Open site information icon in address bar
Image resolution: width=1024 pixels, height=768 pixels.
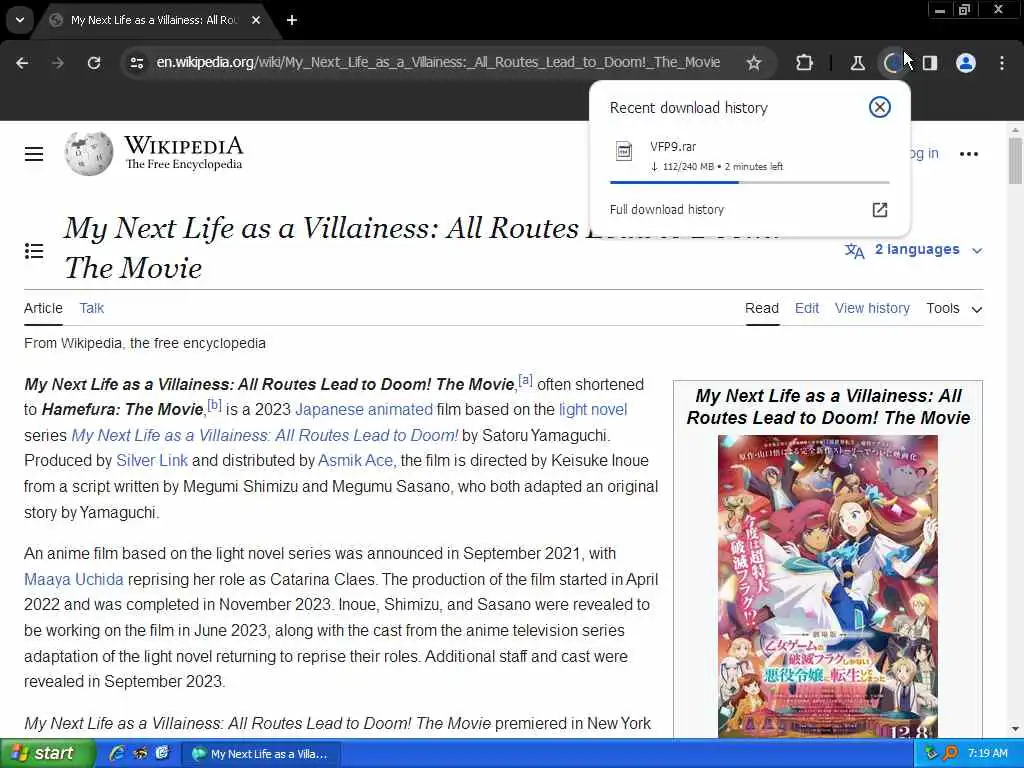pyautogui.click(x=137, y=63)
